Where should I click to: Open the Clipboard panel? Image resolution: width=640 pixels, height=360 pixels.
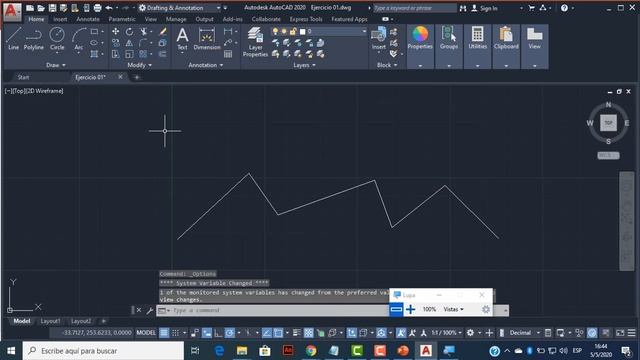pyautogui.click(x=506, y=46)
